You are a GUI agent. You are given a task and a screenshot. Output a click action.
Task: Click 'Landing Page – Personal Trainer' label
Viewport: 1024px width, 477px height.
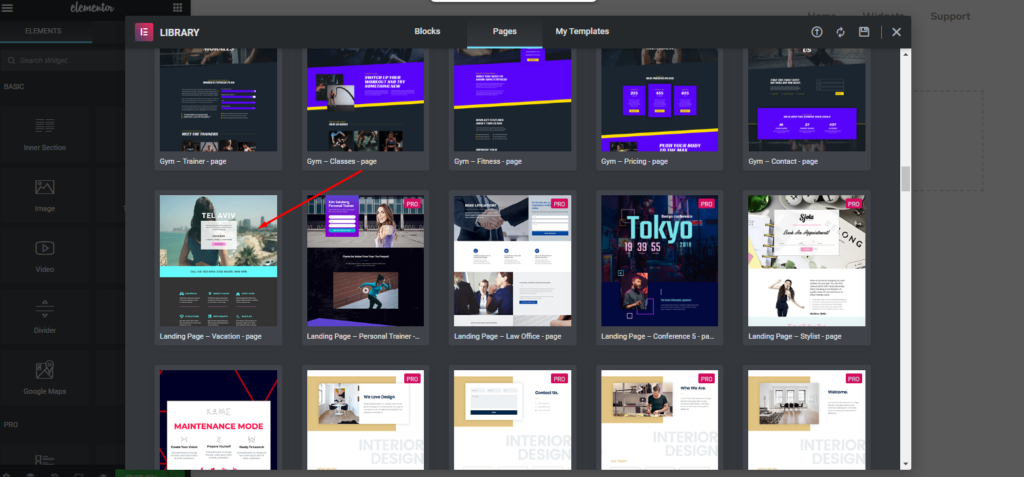pos(363,337)
